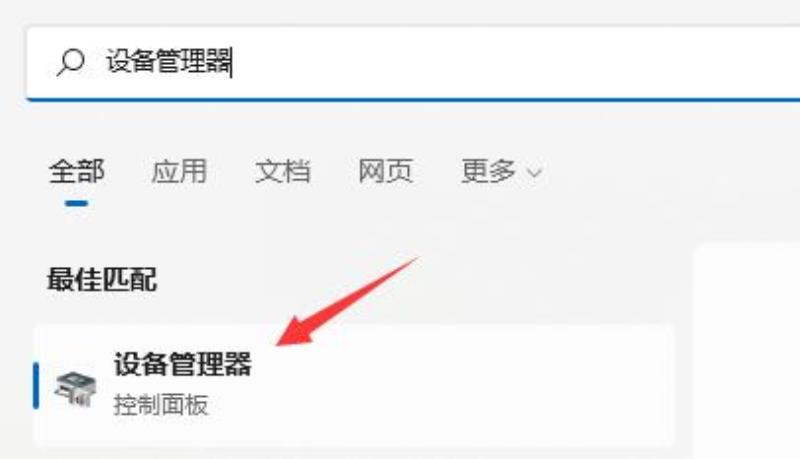Click the magnifying glass search icon
The height and width of the screenshot is (459, 800).
[70, 62]
